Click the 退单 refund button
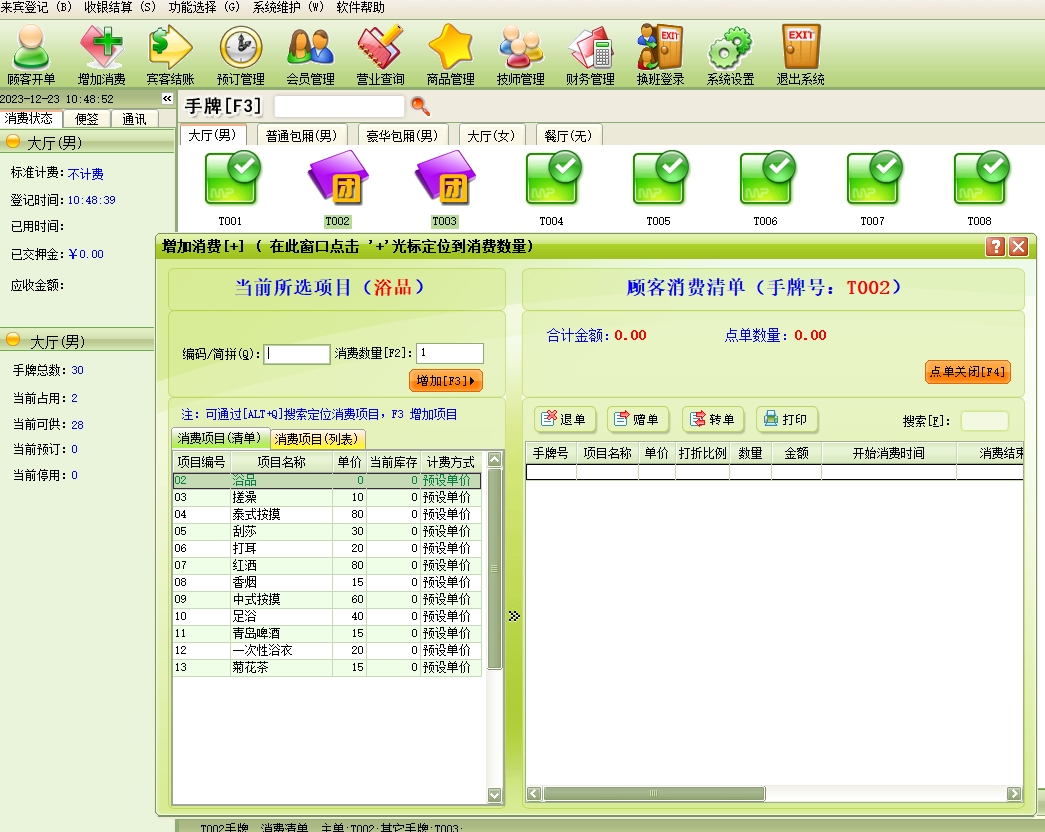Image resolution: width=1045 pixels, height=832 pixels. tap(565, 420)
